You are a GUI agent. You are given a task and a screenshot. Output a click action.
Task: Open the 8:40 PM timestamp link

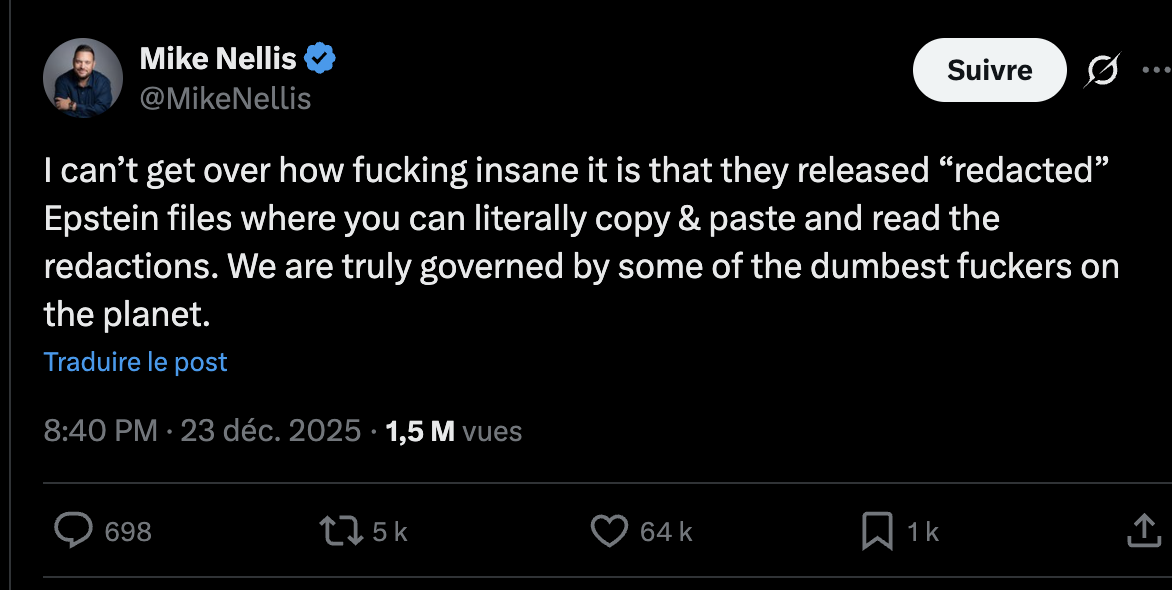[x=101, y=431]
